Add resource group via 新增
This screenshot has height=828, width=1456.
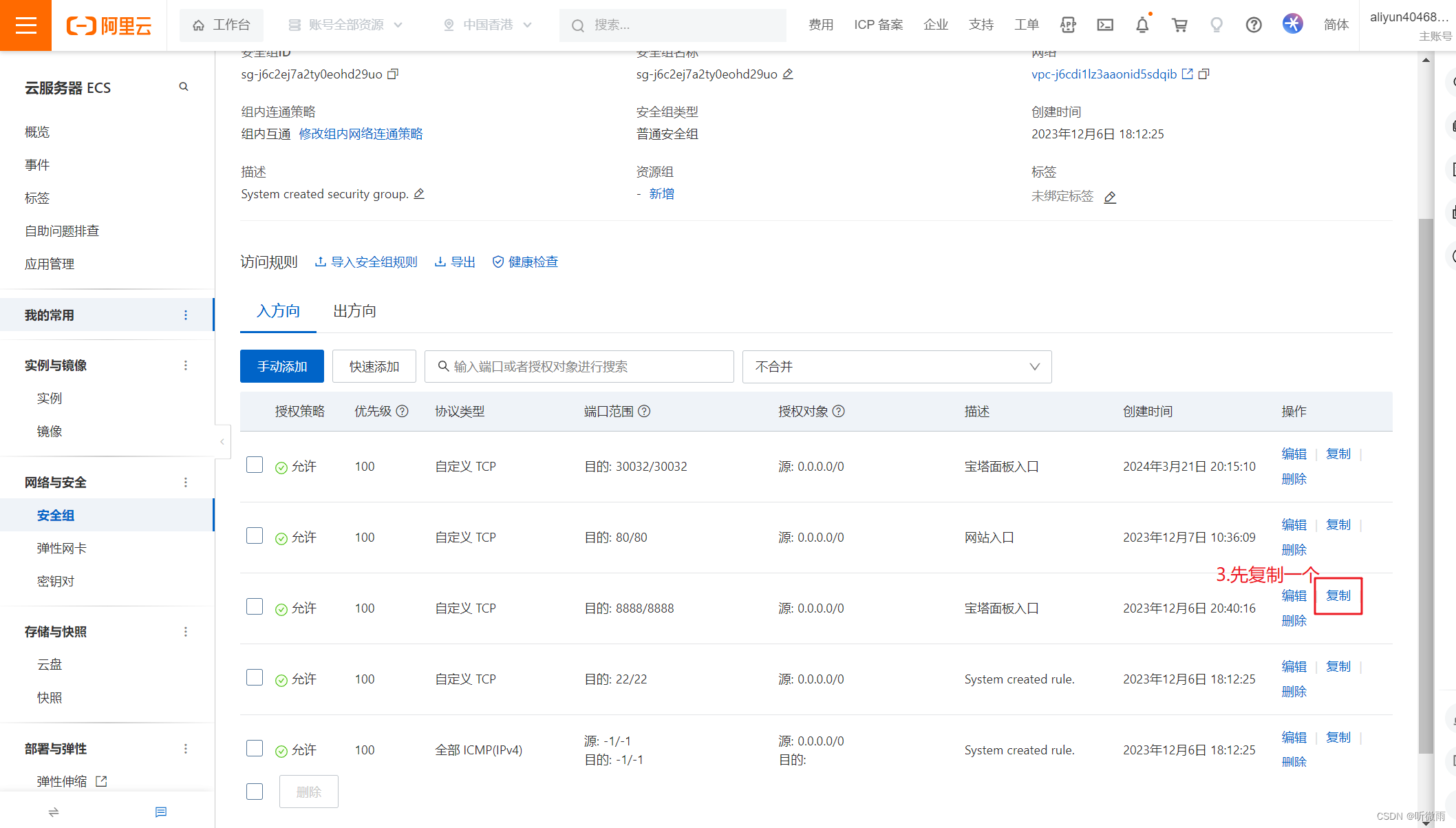[x=661, y=194]
